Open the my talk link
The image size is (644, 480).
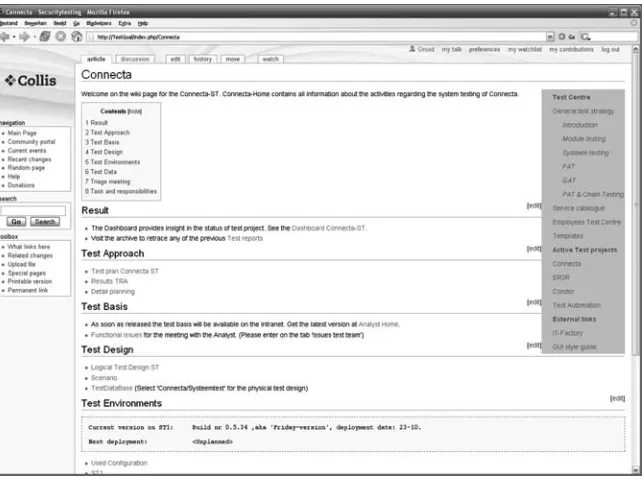(451, 49)
